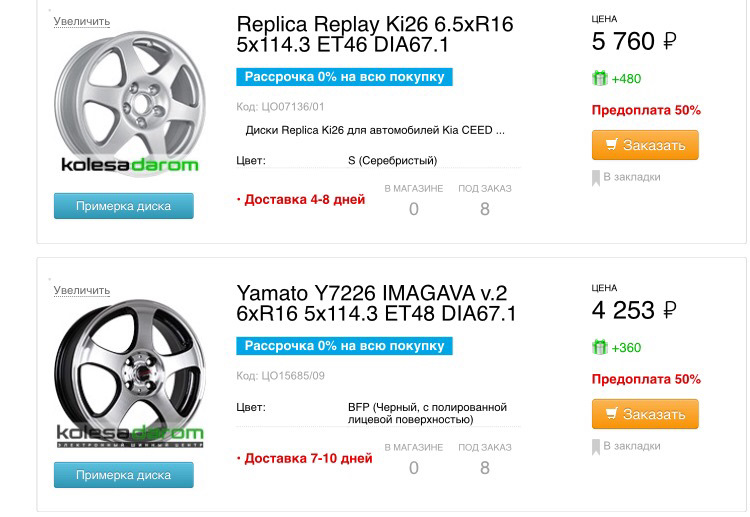Click the installment banner for Yamato Y7226
The height and width of the screenshot is (517, 750).
344,346
